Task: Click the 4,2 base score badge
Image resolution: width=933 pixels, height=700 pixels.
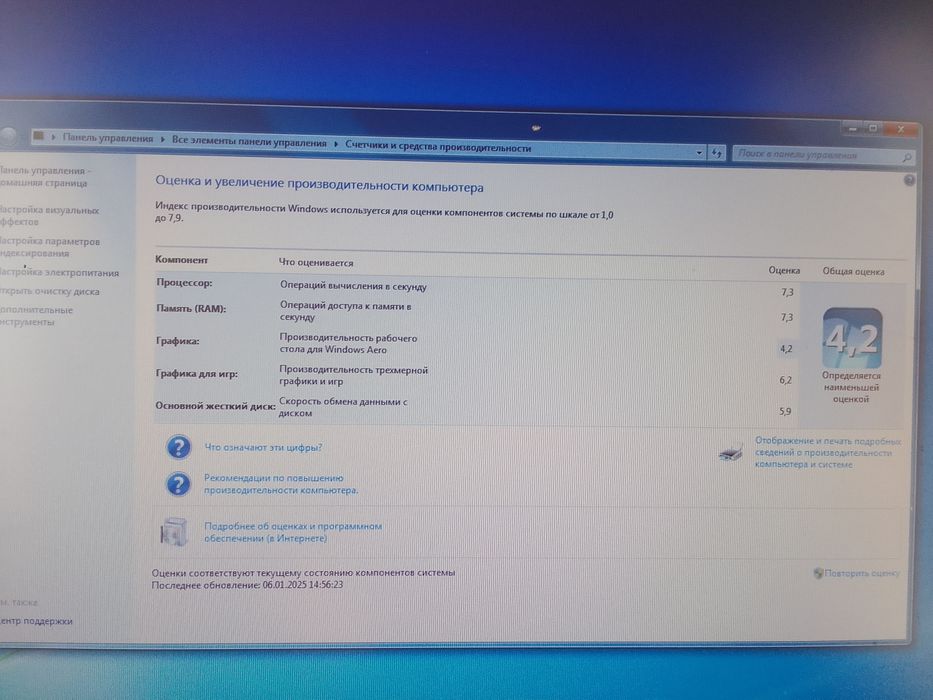Action: 852,339
